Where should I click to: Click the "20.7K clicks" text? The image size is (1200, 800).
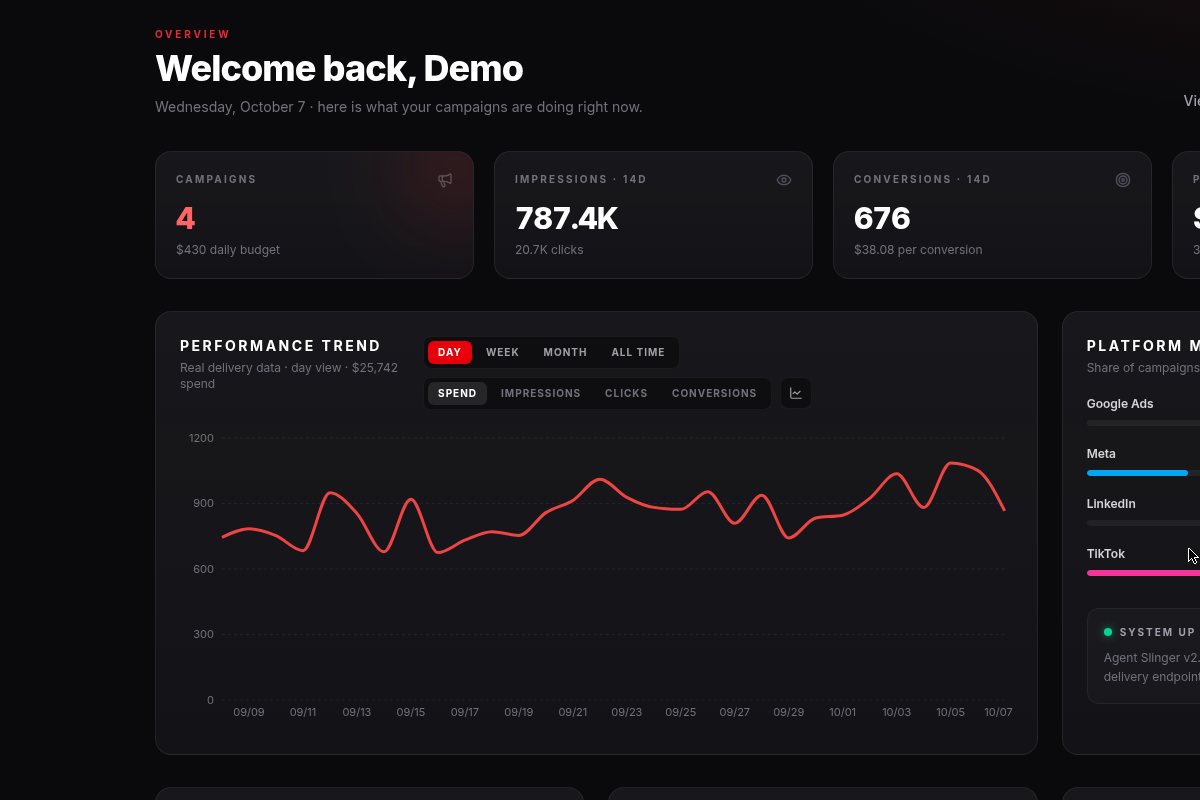coord(549,250)
